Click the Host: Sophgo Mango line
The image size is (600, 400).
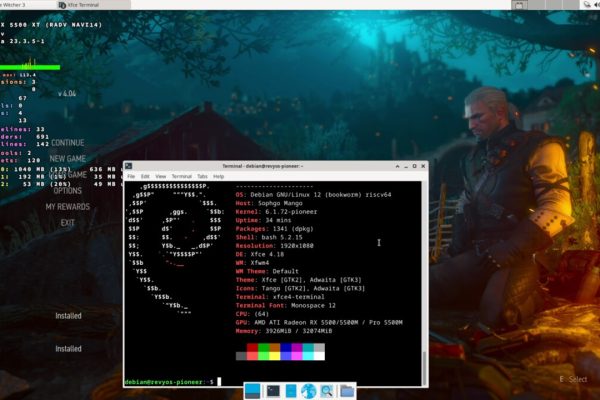[x=269, y=203]
